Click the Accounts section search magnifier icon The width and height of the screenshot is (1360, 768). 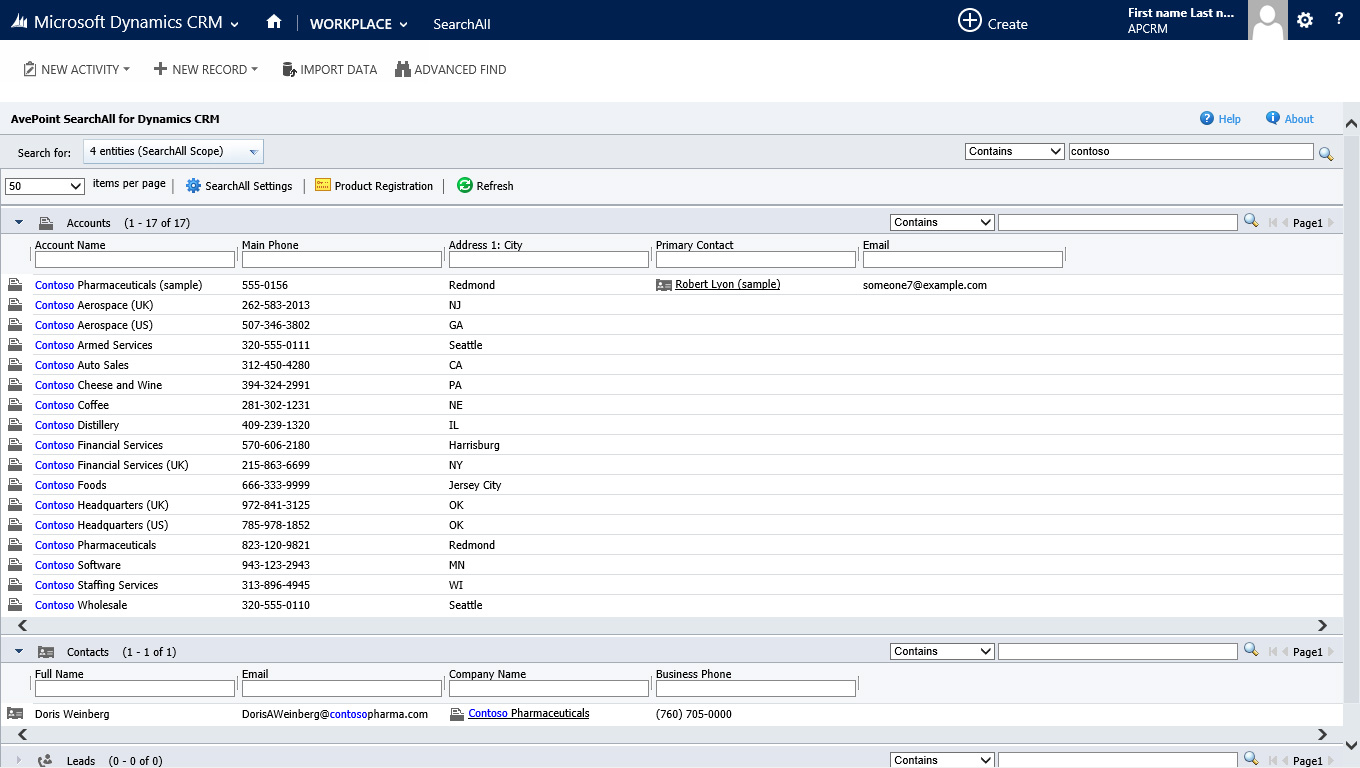point(1251,221)
